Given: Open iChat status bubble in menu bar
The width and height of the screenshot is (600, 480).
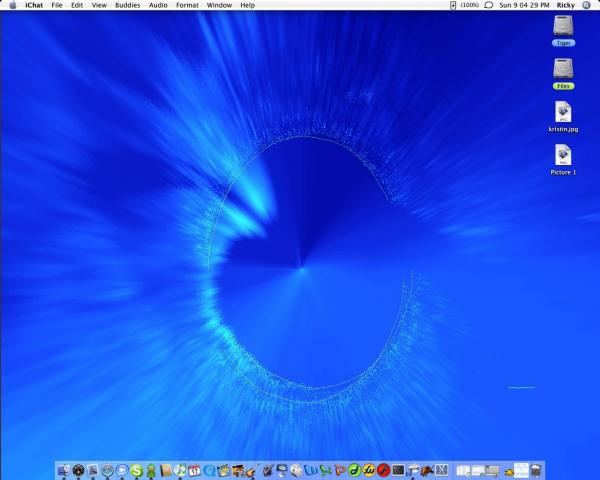Looking at the screenshot, I should coord(489,5).
